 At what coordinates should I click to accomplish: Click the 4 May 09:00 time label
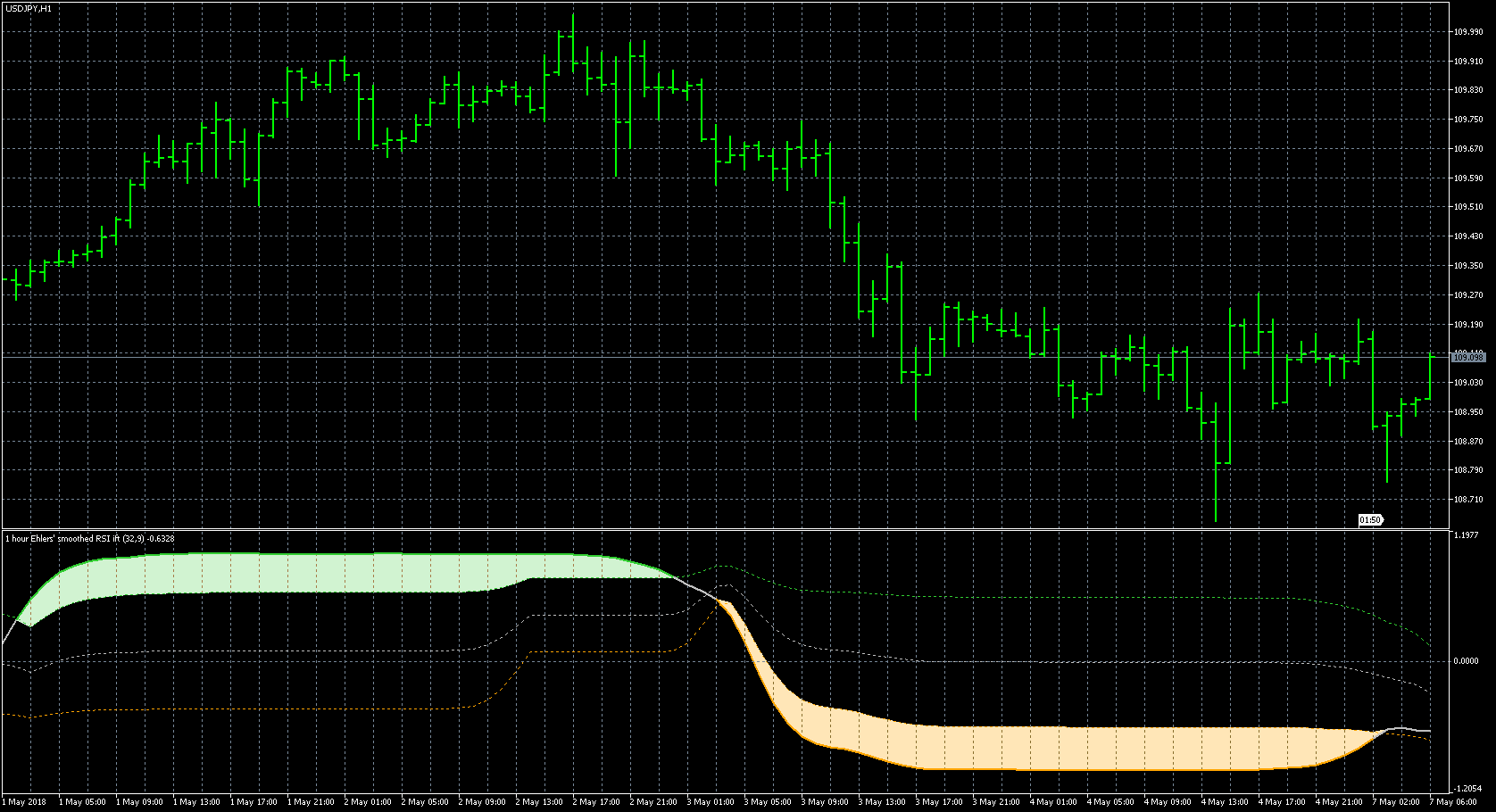coord(1168,802)
